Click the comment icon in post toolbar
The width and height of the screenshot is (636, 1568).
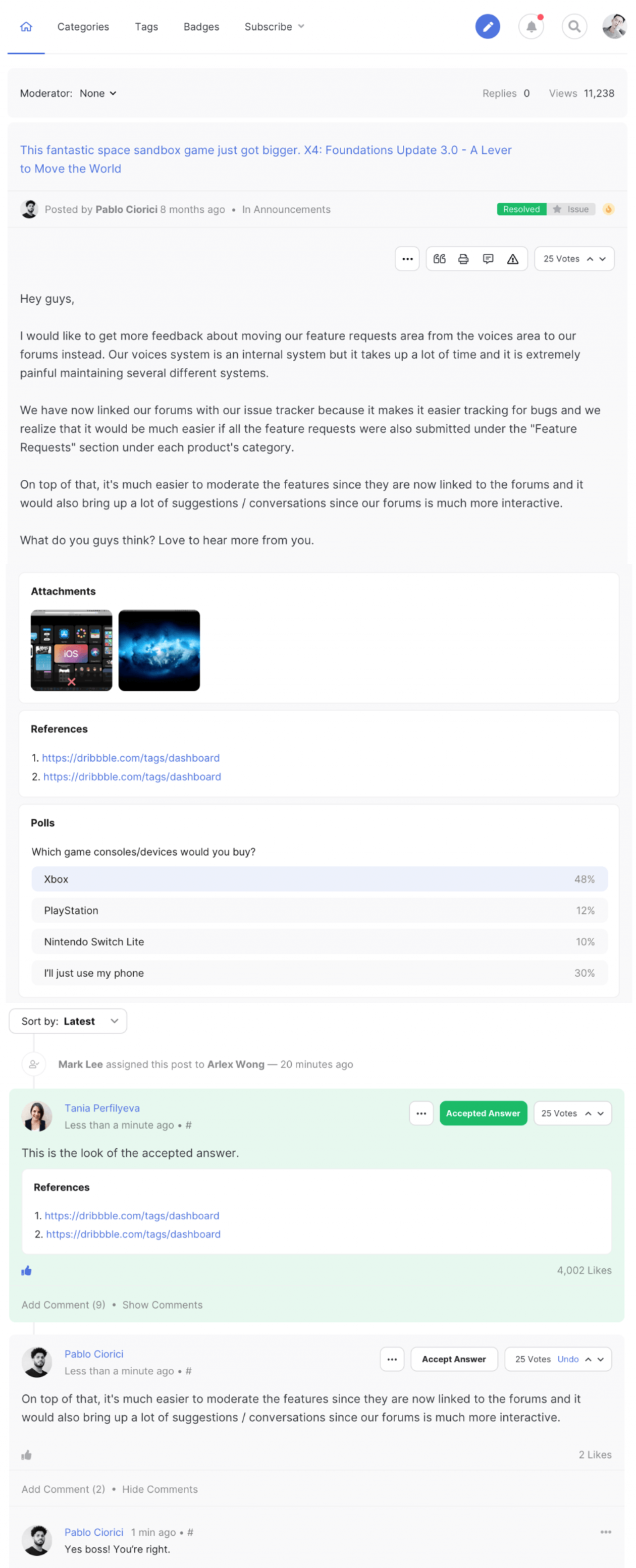pyautogui.click(x=488, y=259)
